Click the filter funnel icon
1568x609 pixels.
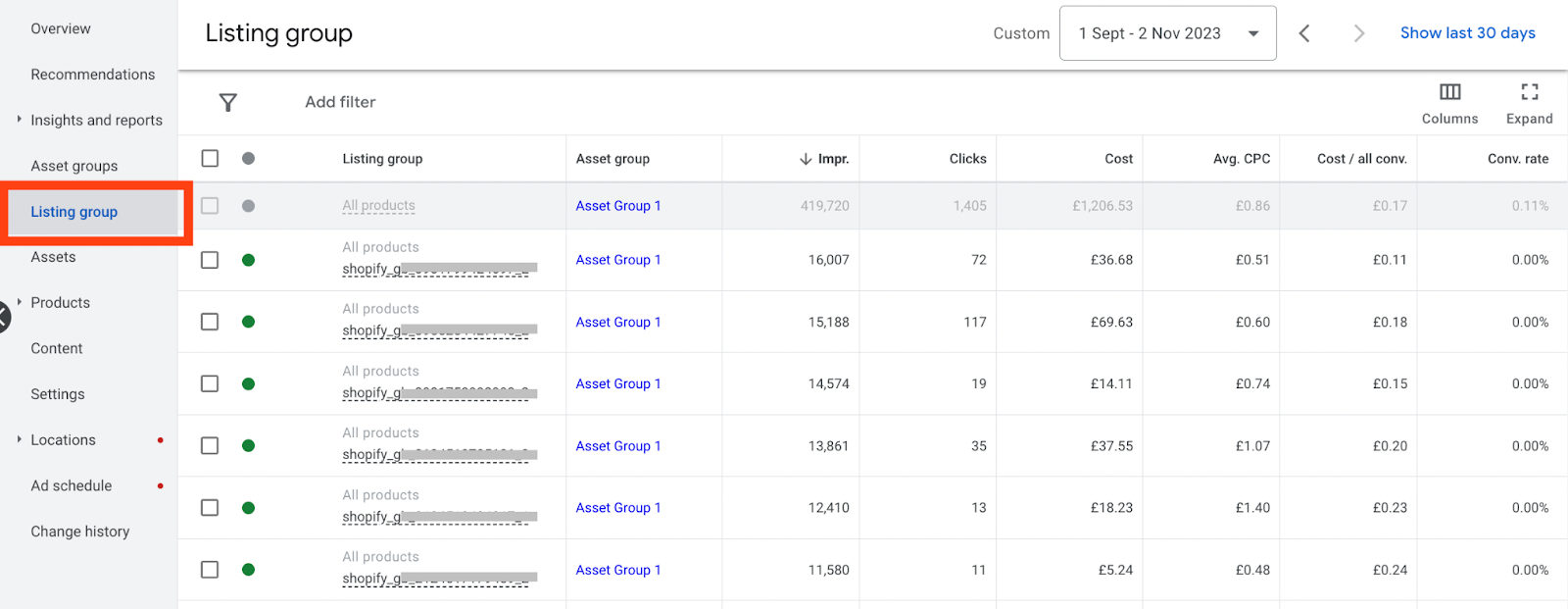(227, 102)
